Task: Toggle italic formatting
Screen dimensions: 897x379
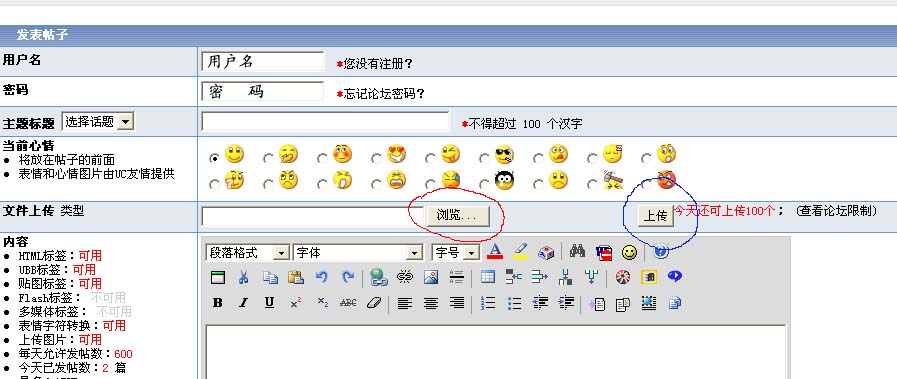Action: pos(243,304)
